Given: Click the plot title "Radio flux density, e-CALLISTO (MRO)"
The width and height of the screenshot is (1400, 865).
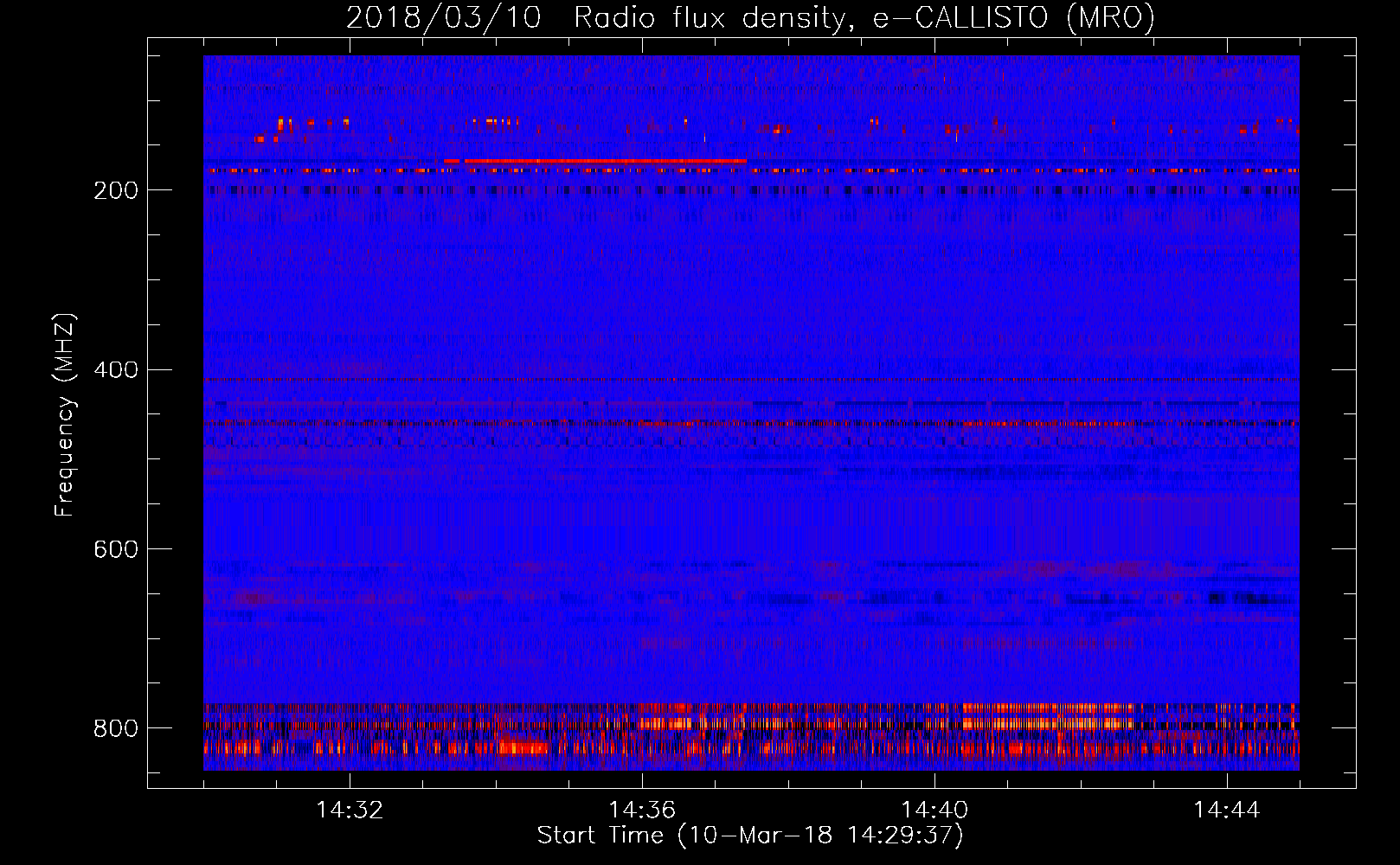Looking at the screenshot, I should (864, 17).
